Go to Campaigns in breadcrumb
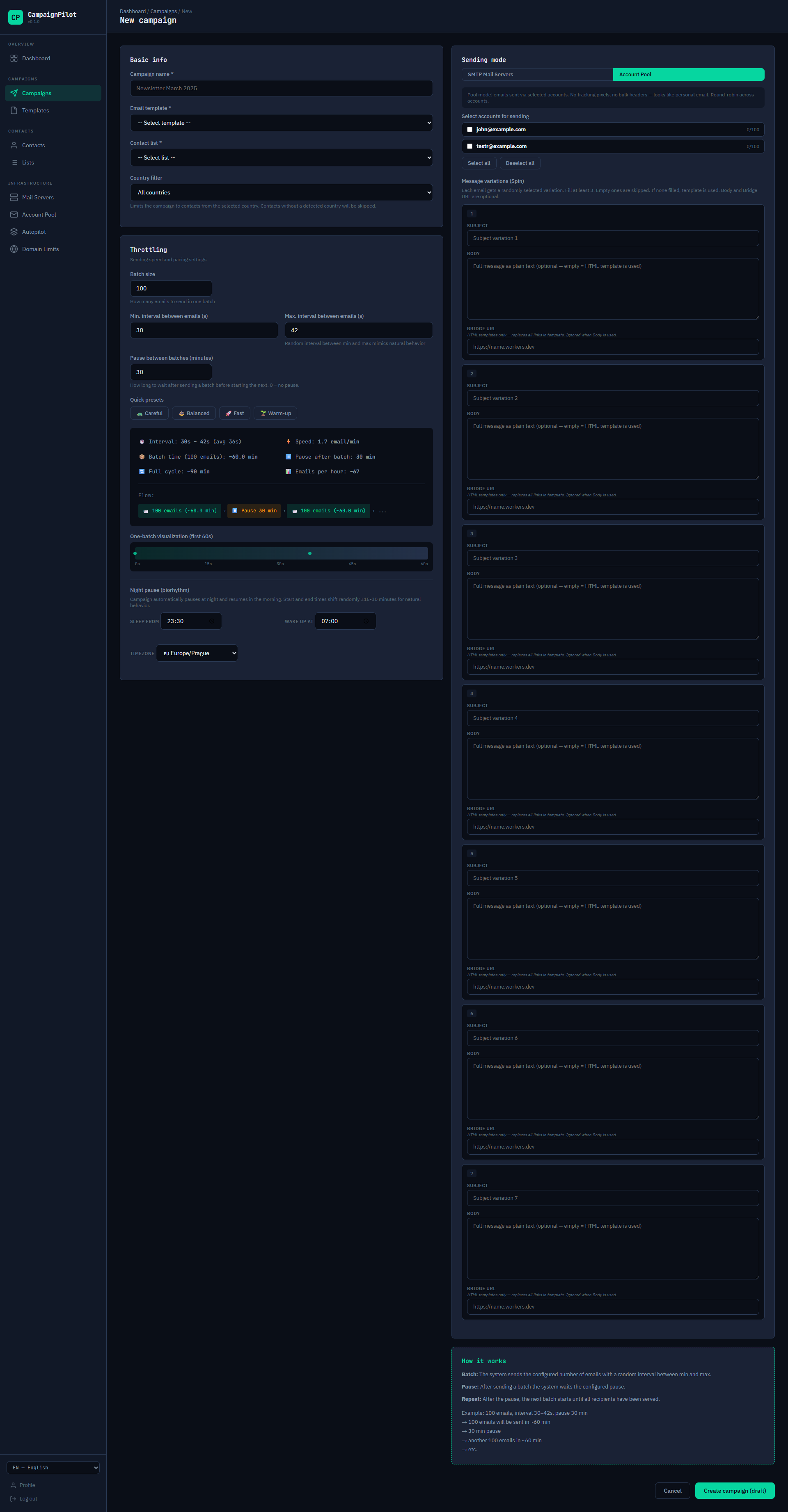This screenshot has width=788, height=1512. [x=163, y=11]
